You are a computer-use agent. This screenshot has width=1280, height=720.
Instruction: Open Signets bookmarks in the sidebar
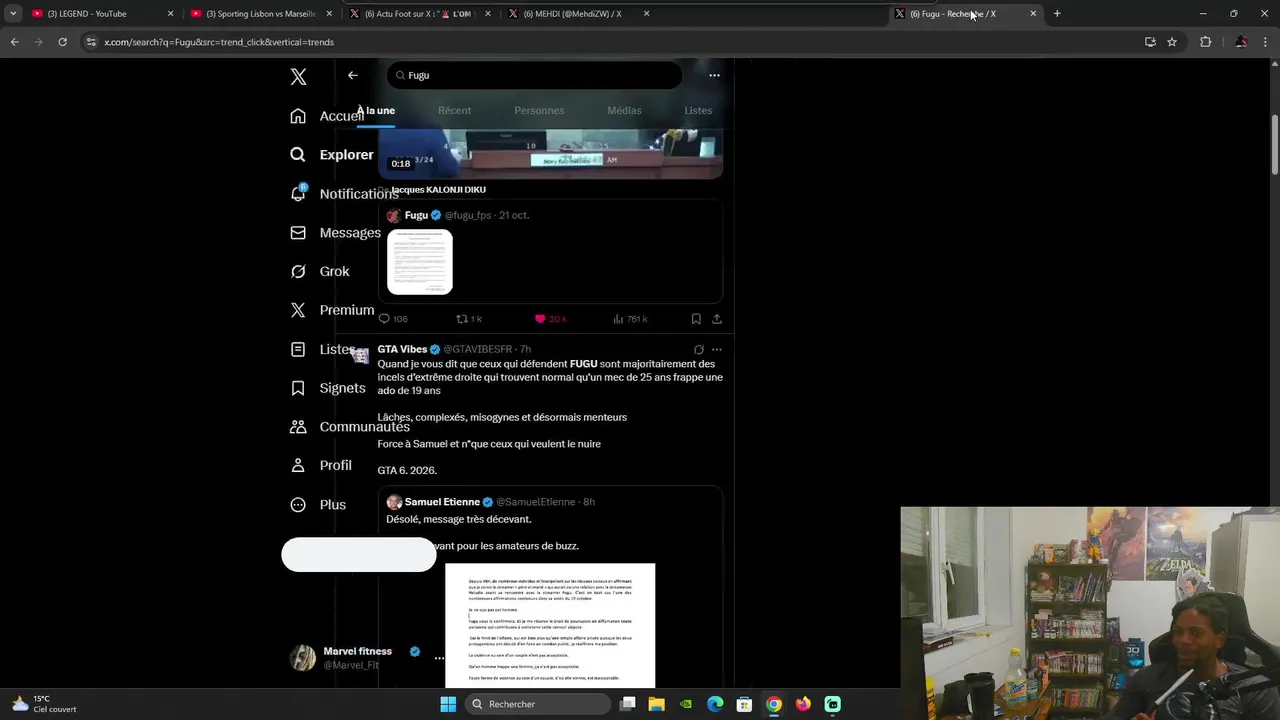327,388
